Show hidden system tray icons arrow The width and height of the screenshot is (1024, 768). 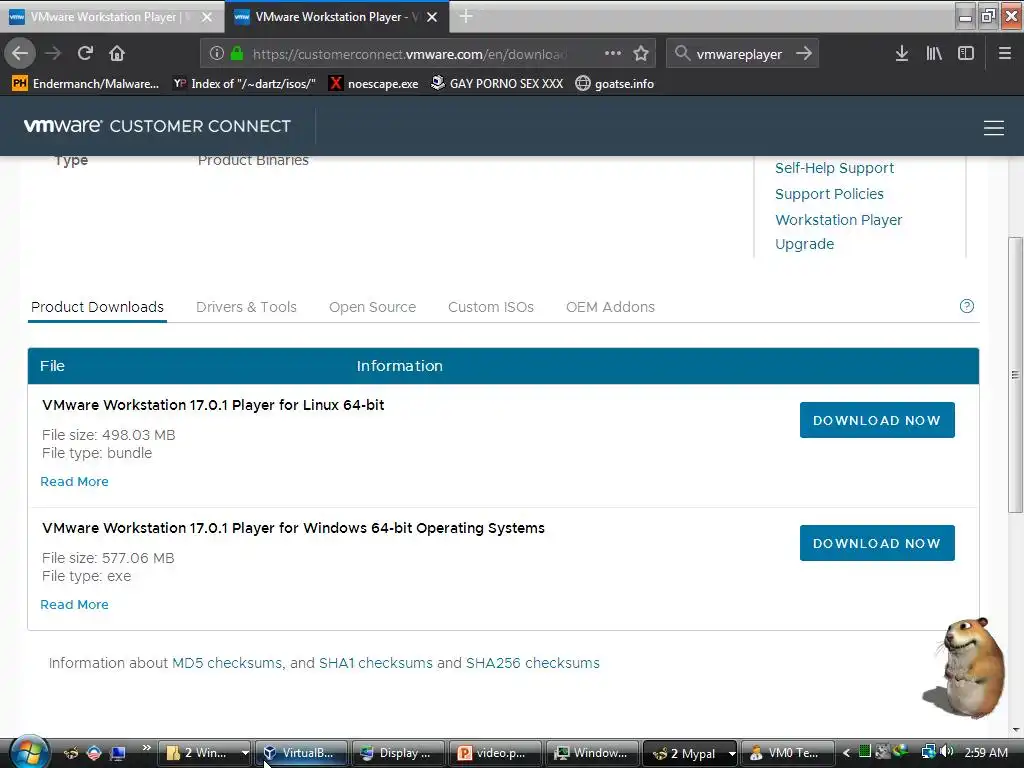(846, 753)
